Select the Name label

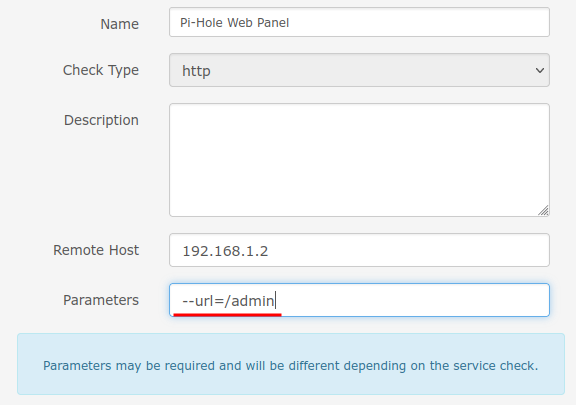120,24
